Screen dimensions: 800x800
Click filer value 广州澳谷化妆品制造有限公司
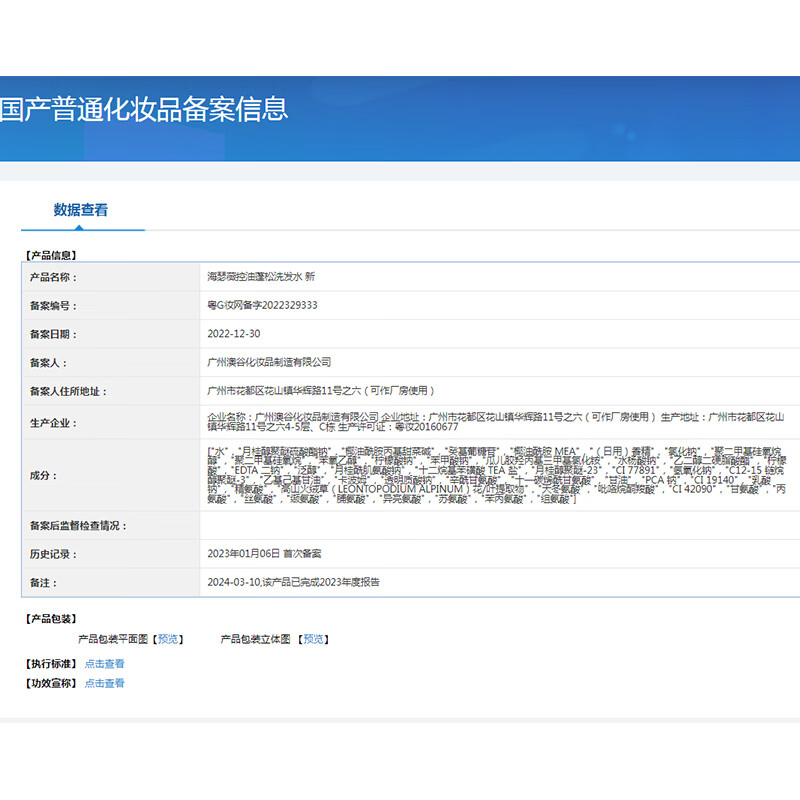tap(269, 362)
